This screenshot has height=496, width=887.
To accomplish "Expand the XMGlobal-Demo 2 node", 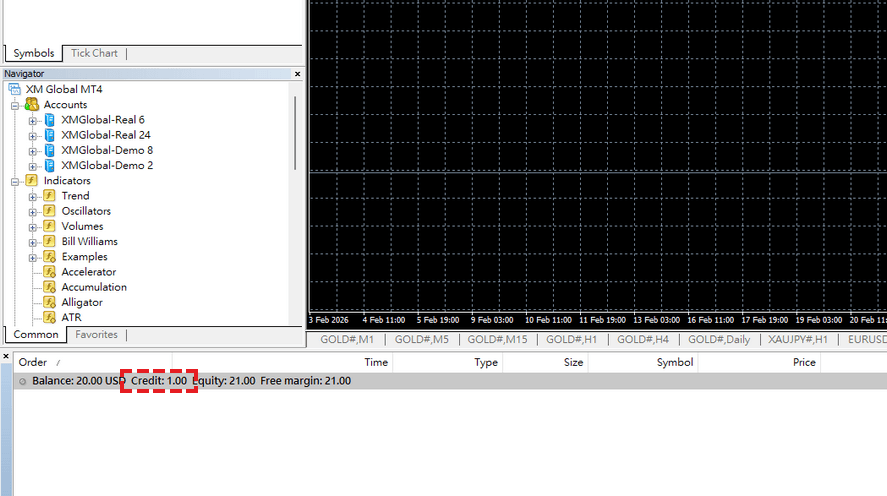I will 33,166.
